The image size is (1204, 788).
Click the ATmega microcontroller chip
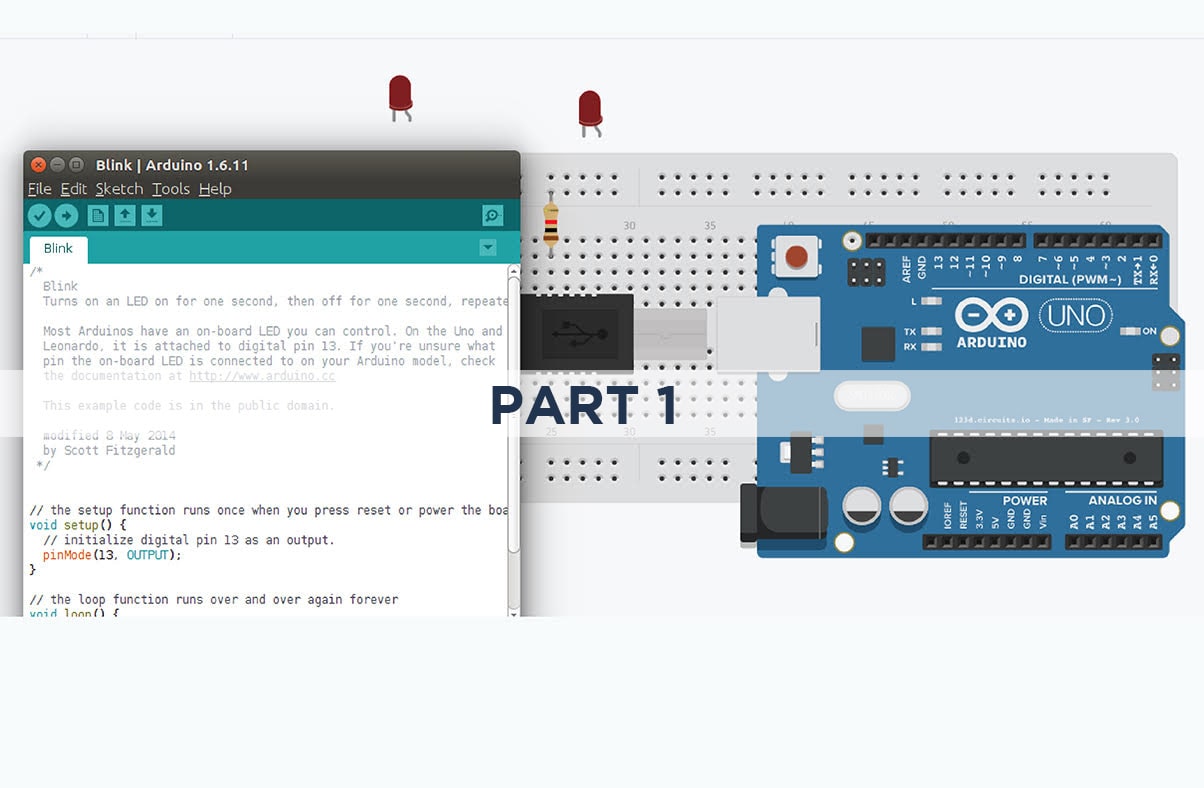pyautogui.click(x=1046, y=458)
